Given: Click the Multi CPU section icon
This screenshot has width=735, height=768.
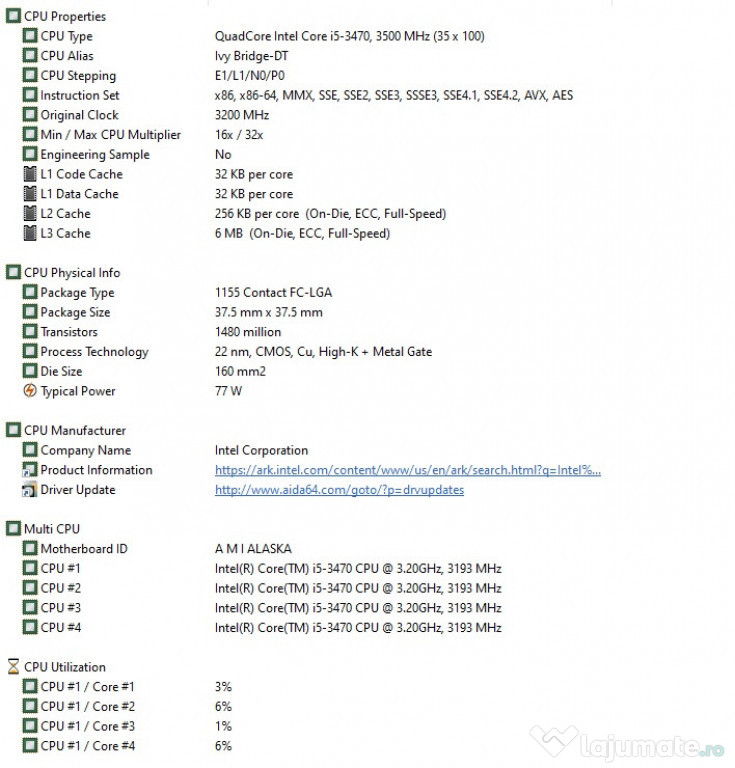Looking at the screenshot, I should tap(13, 529).
